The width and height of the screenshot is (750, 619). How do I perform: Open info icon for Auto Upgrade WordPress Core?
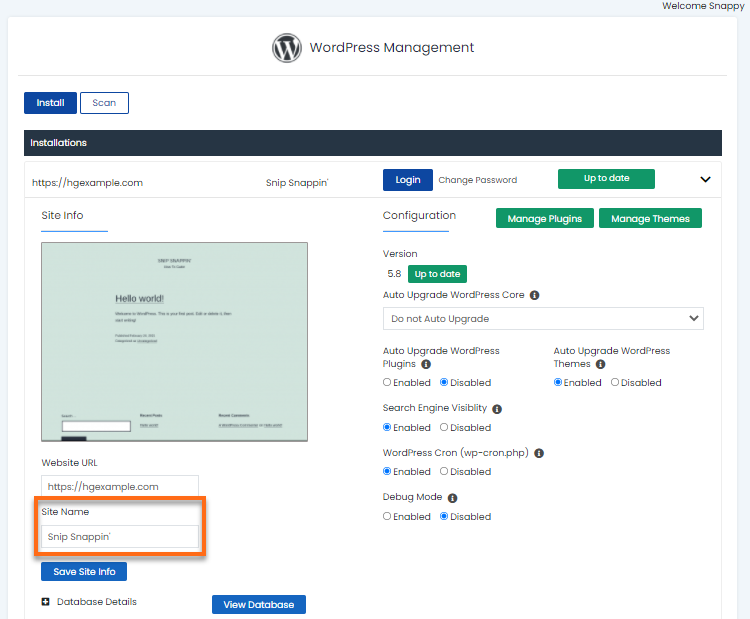[534, 295]
